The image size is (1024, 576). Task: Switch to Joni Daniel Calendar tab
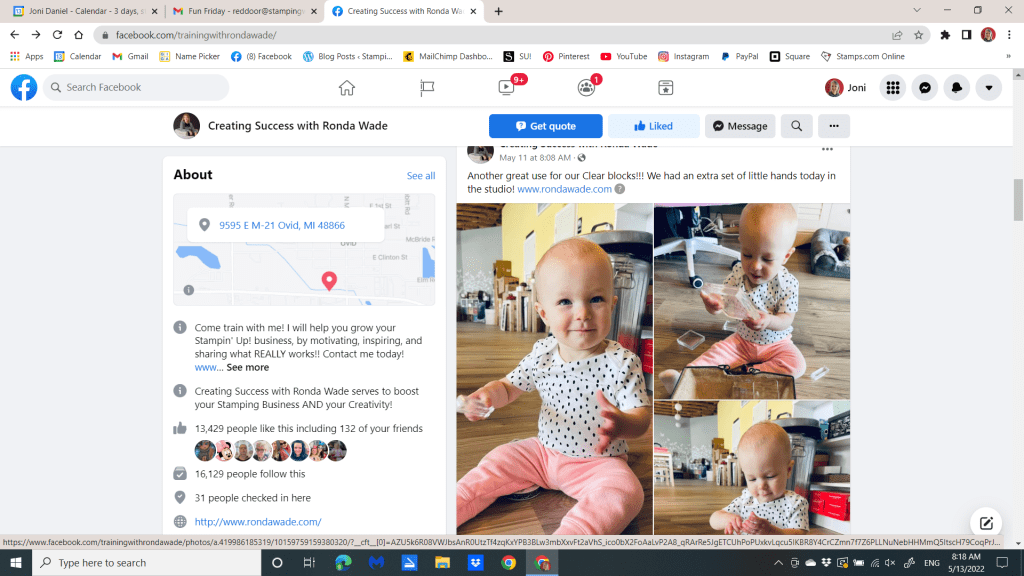tap(83, 11)
